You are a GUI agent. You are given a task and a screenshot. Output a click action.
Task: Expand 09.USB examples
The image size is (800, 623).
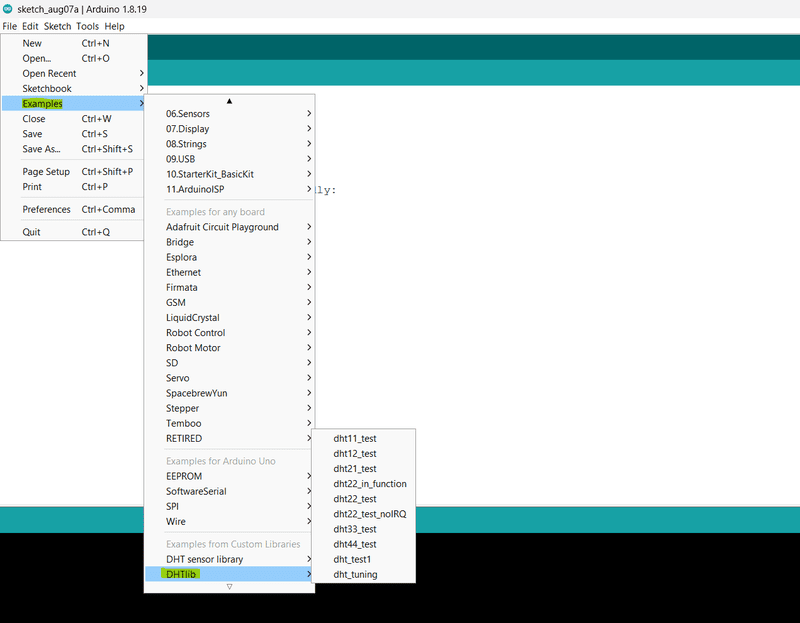[229, 159]
